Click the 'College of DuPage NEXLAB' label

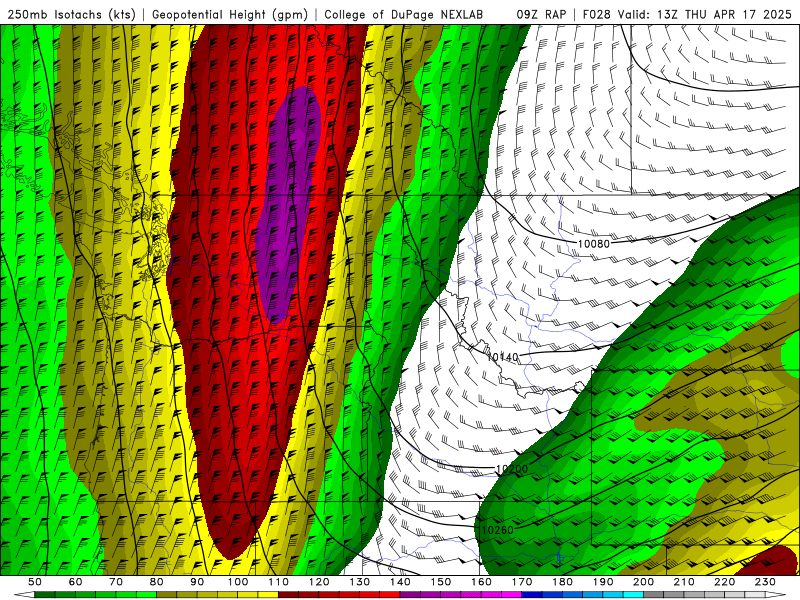pos(404,14)
